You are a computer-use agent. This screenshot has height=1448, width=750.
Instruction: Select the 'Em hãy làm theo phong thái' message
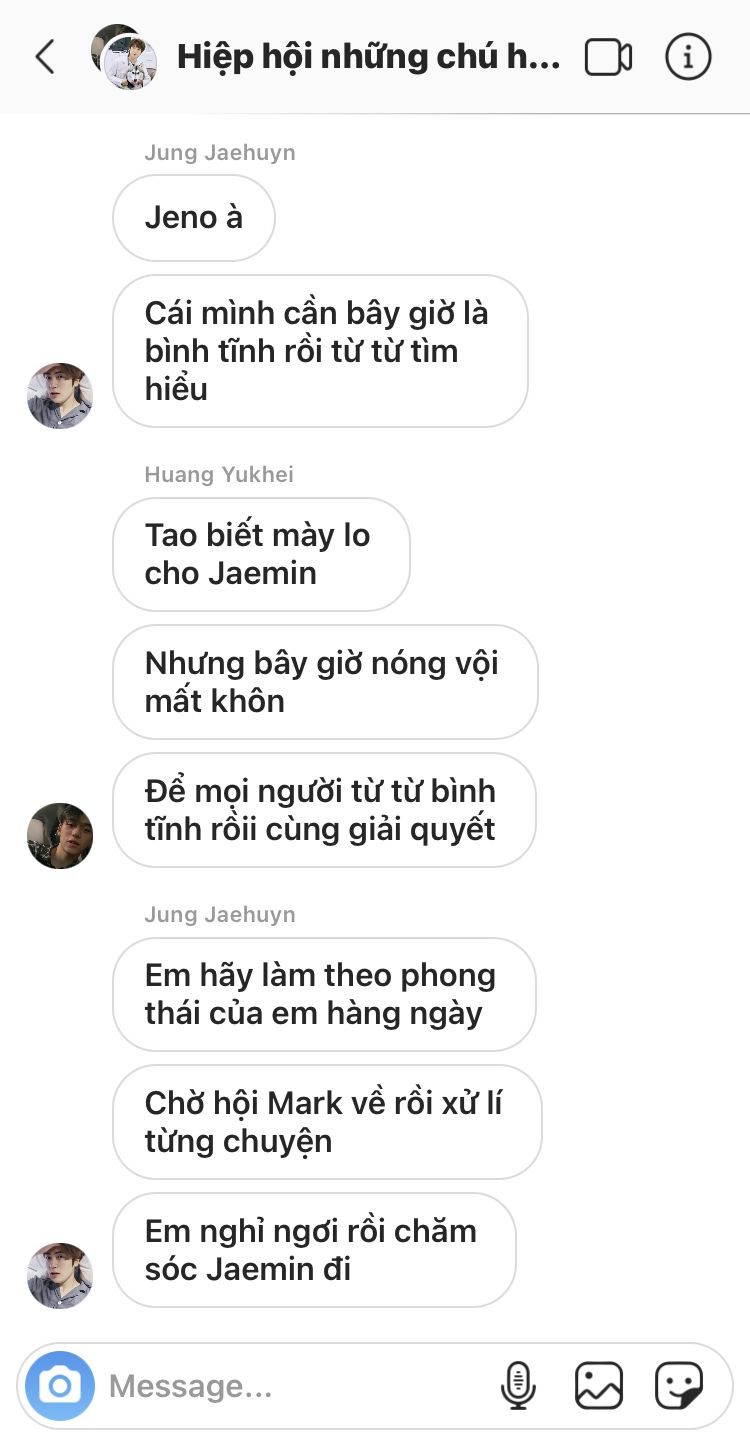coord(324,994)
